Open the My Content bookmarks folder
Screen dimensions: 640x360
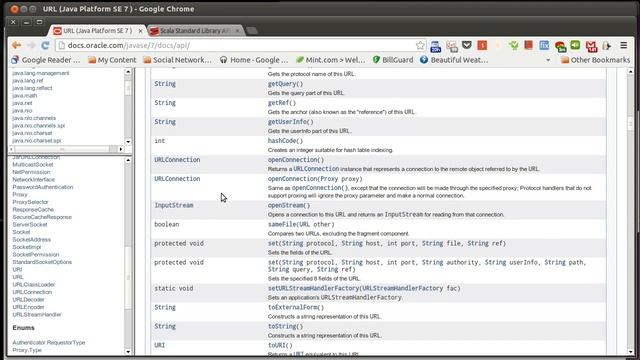112,60
